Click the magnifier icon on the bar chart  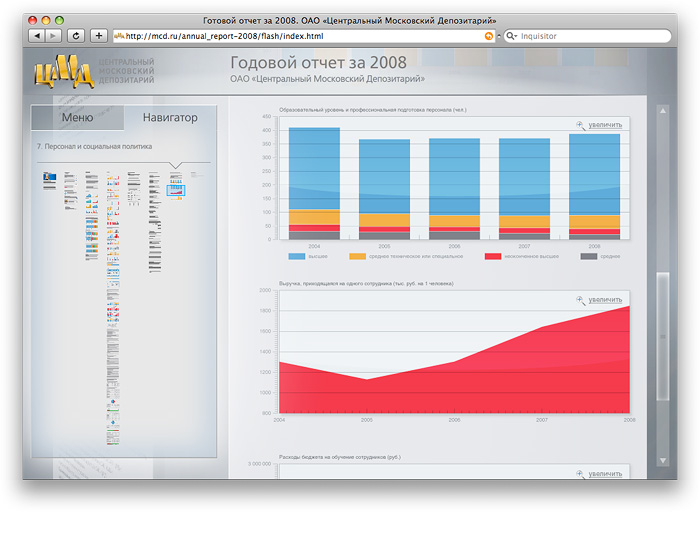pos(580,126)
